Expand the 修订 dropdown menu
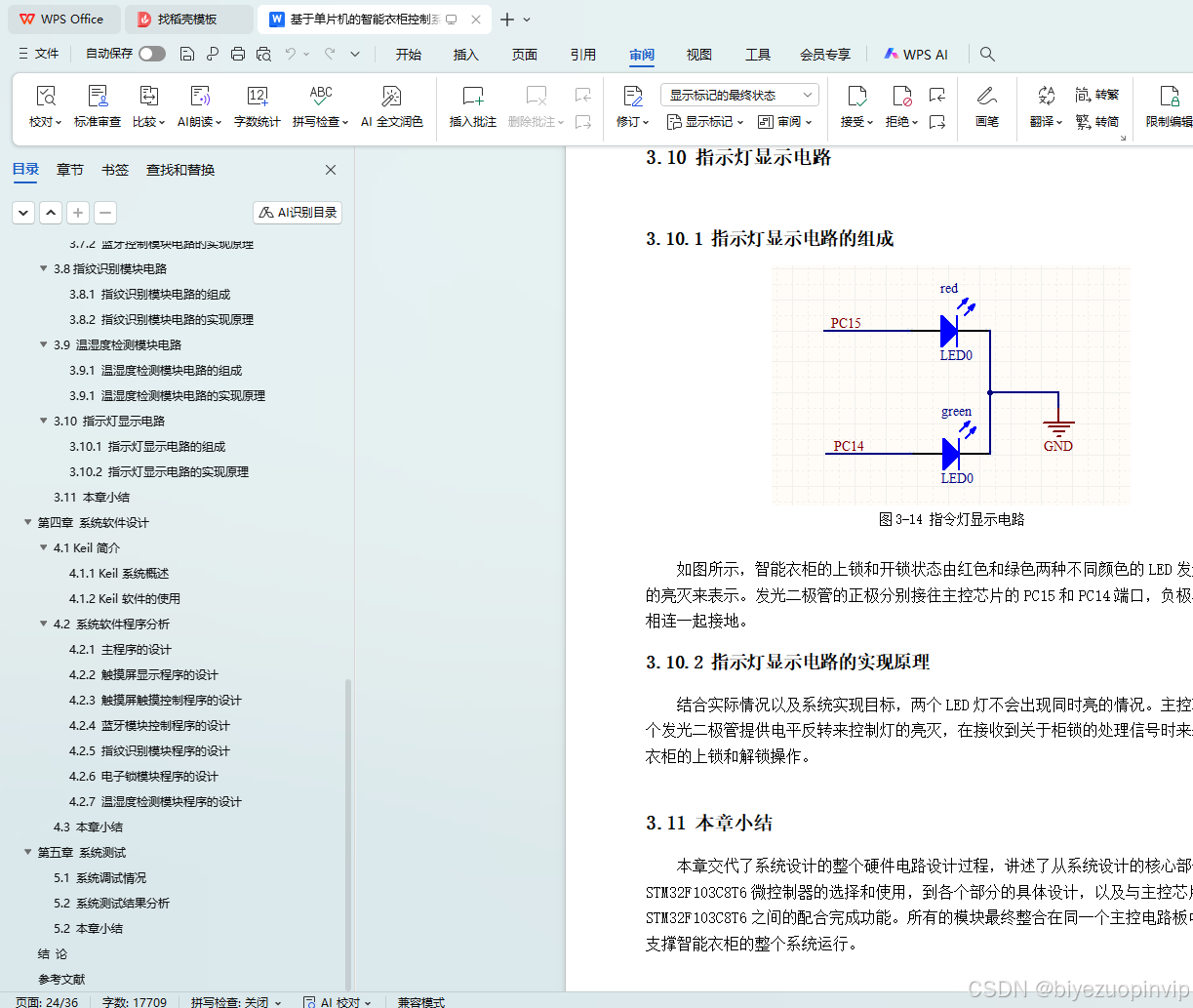1193x1008 pixels. [631, 120]
